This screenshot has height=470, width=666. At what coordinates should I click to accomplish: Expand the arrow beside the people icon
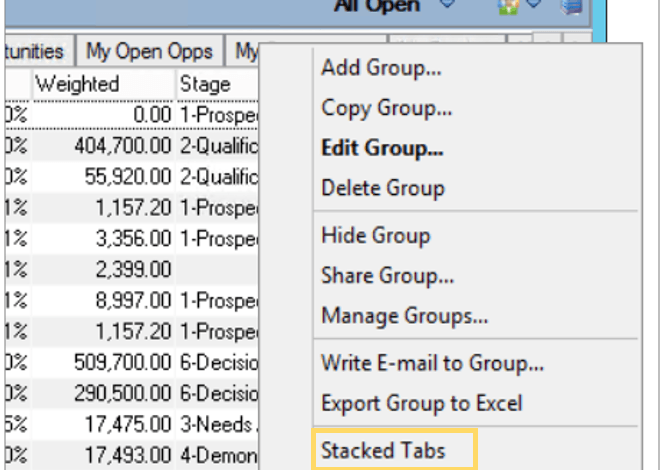tap(534, 4)
